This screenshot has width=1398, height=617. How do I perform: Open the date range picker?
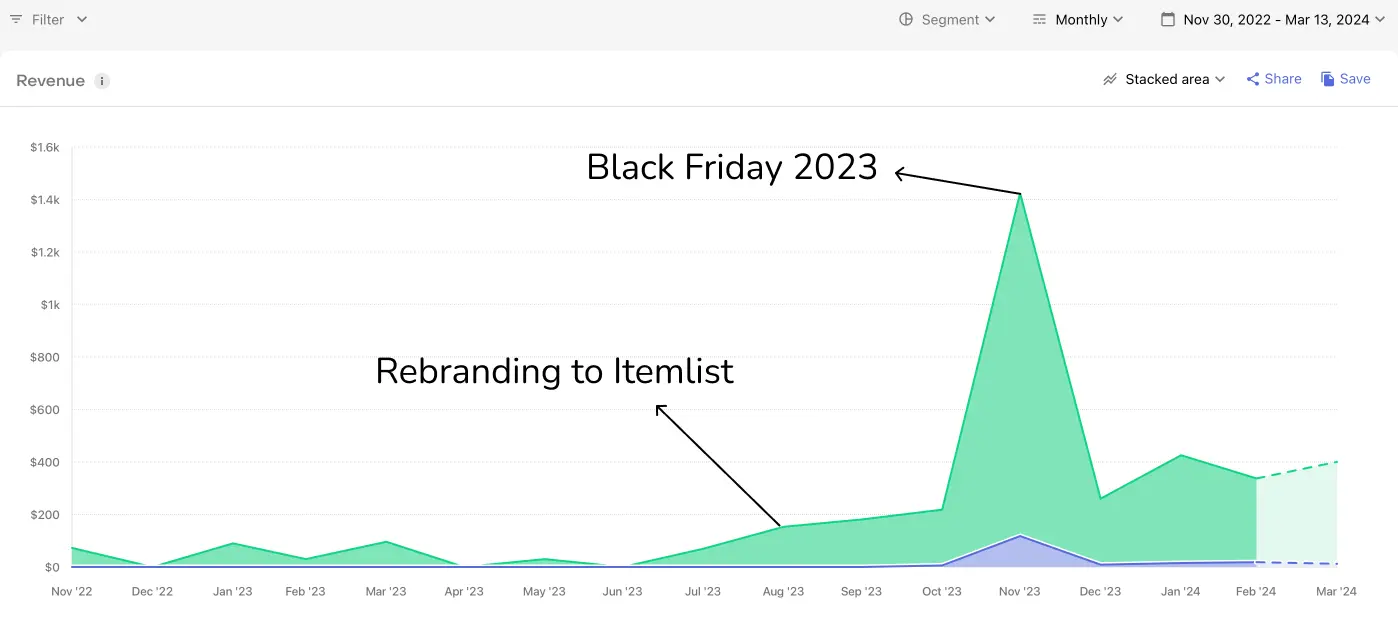point(1272,19)
